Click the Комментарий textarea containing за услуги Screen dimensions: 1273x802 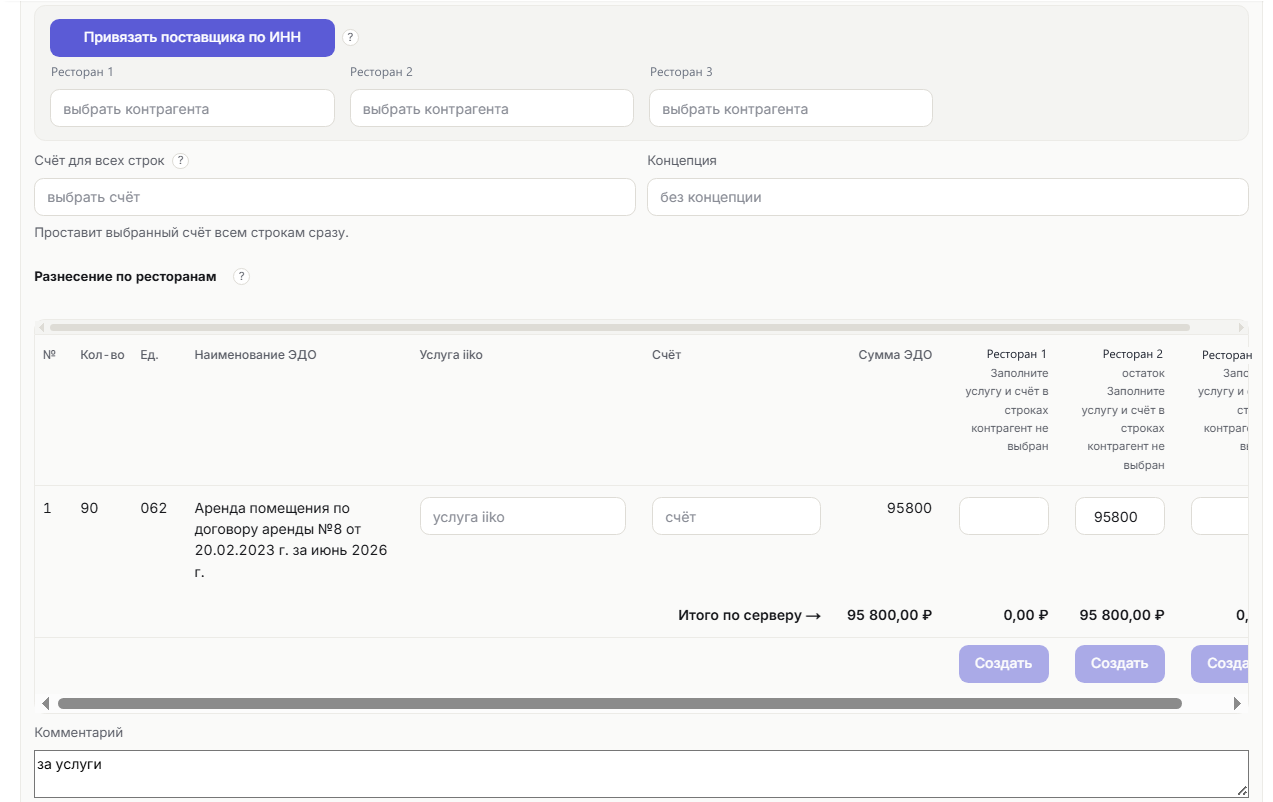(x=641, y=774)
